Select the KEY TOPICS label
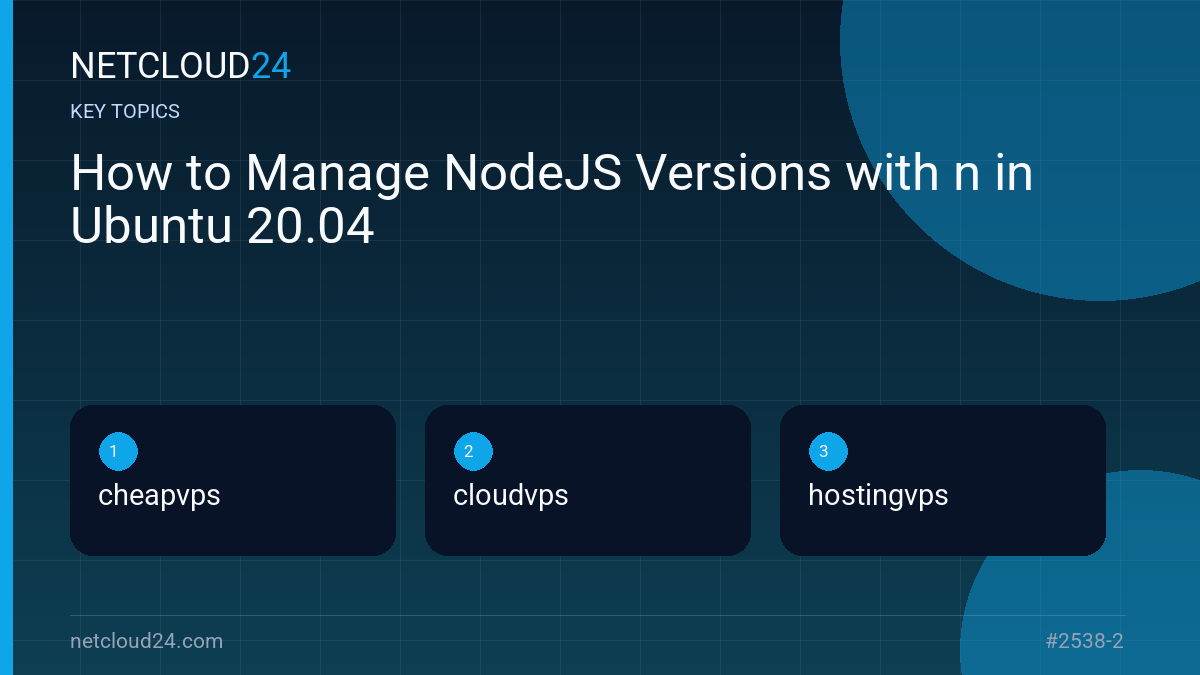 125,111
